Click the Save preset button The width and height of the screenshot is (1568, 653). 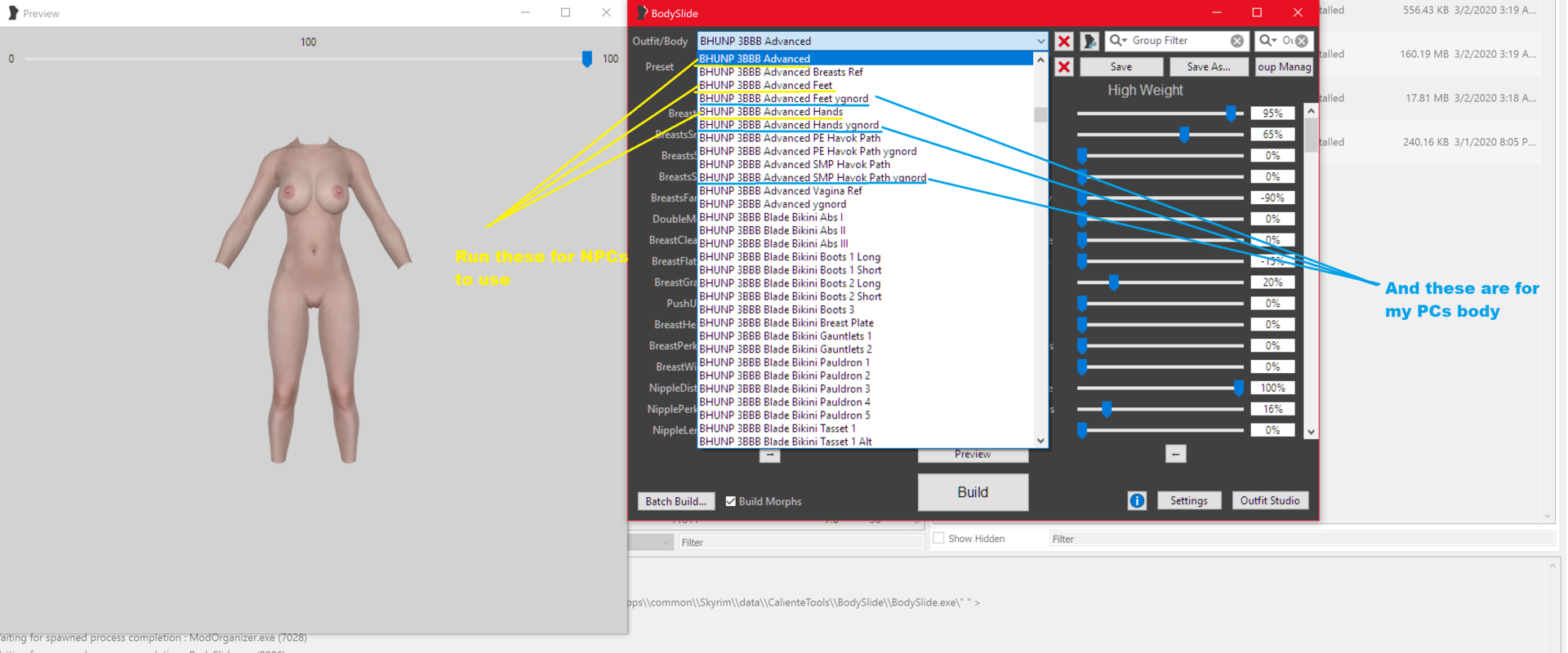[x=1121, y=67]
